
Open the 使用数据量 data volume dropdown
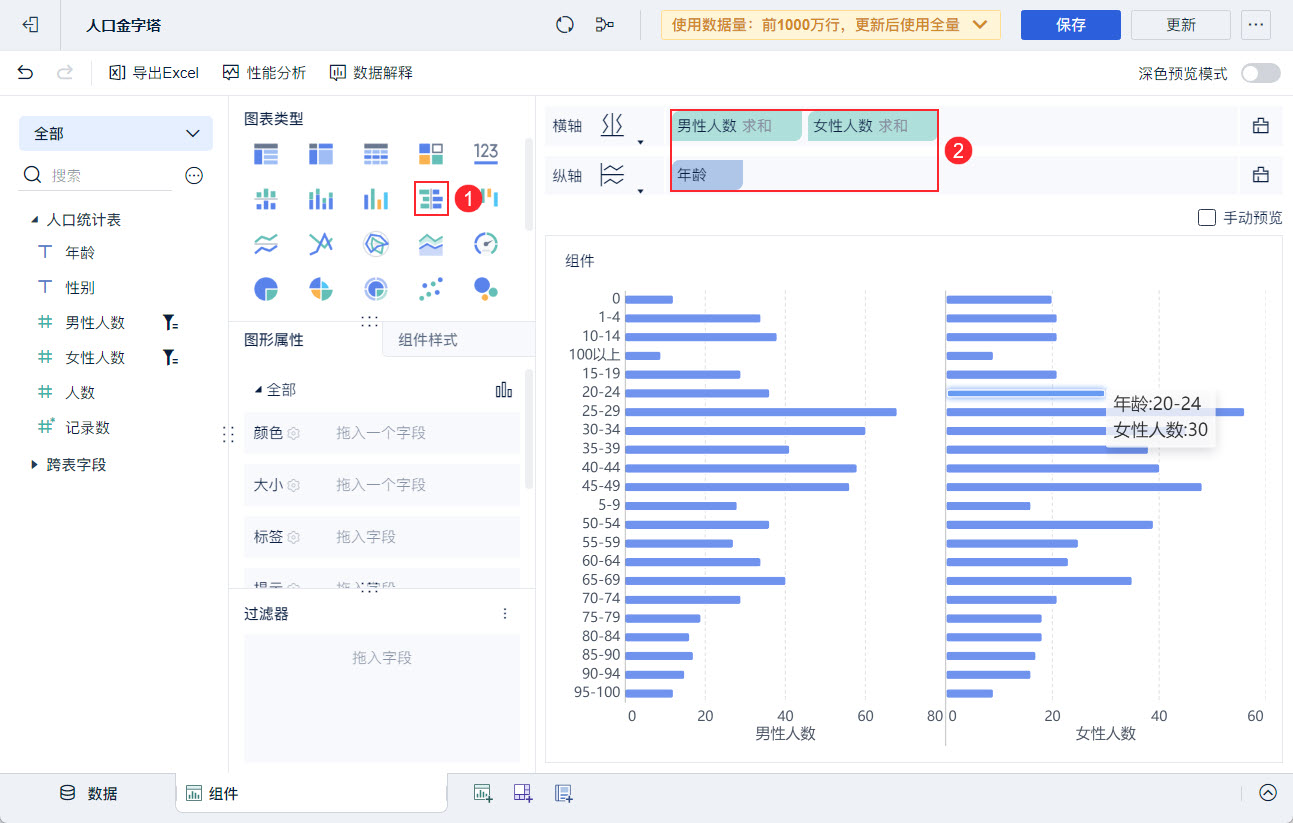coord(831,25)
